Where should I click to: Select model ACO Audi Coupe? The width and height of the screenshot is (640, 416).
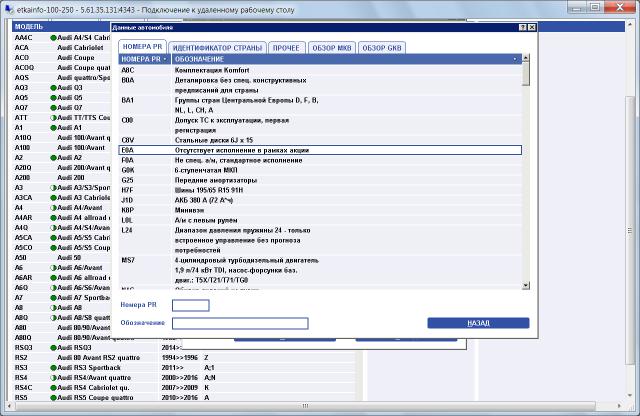[x=61, y=58]
